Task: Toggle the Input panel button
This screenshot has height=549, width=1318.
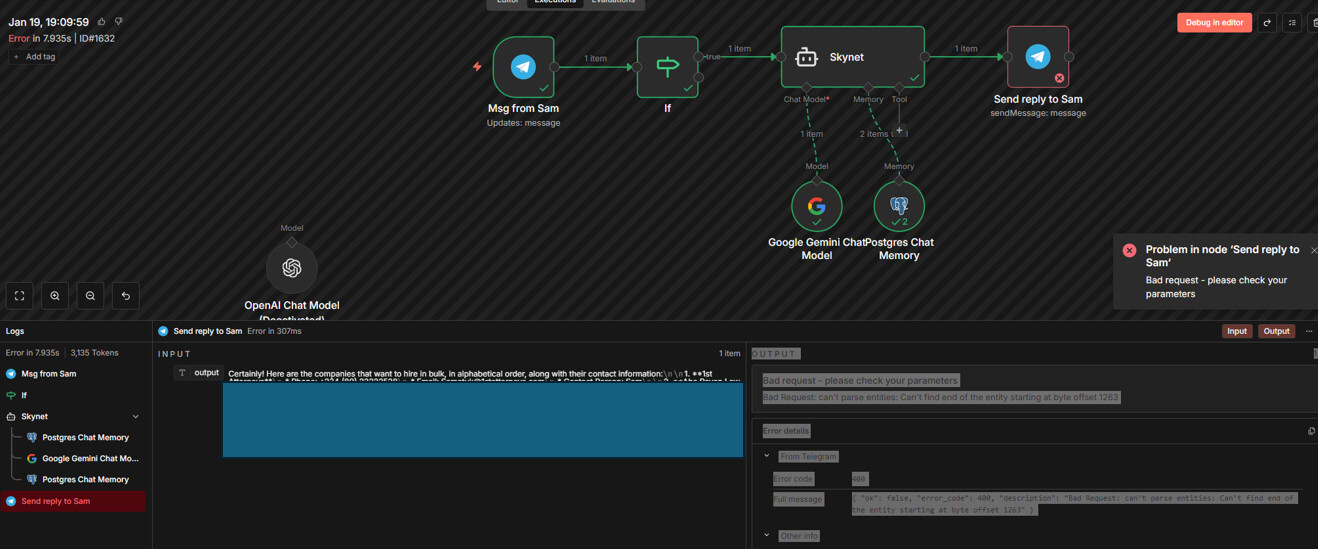Action: (1236, 331)
